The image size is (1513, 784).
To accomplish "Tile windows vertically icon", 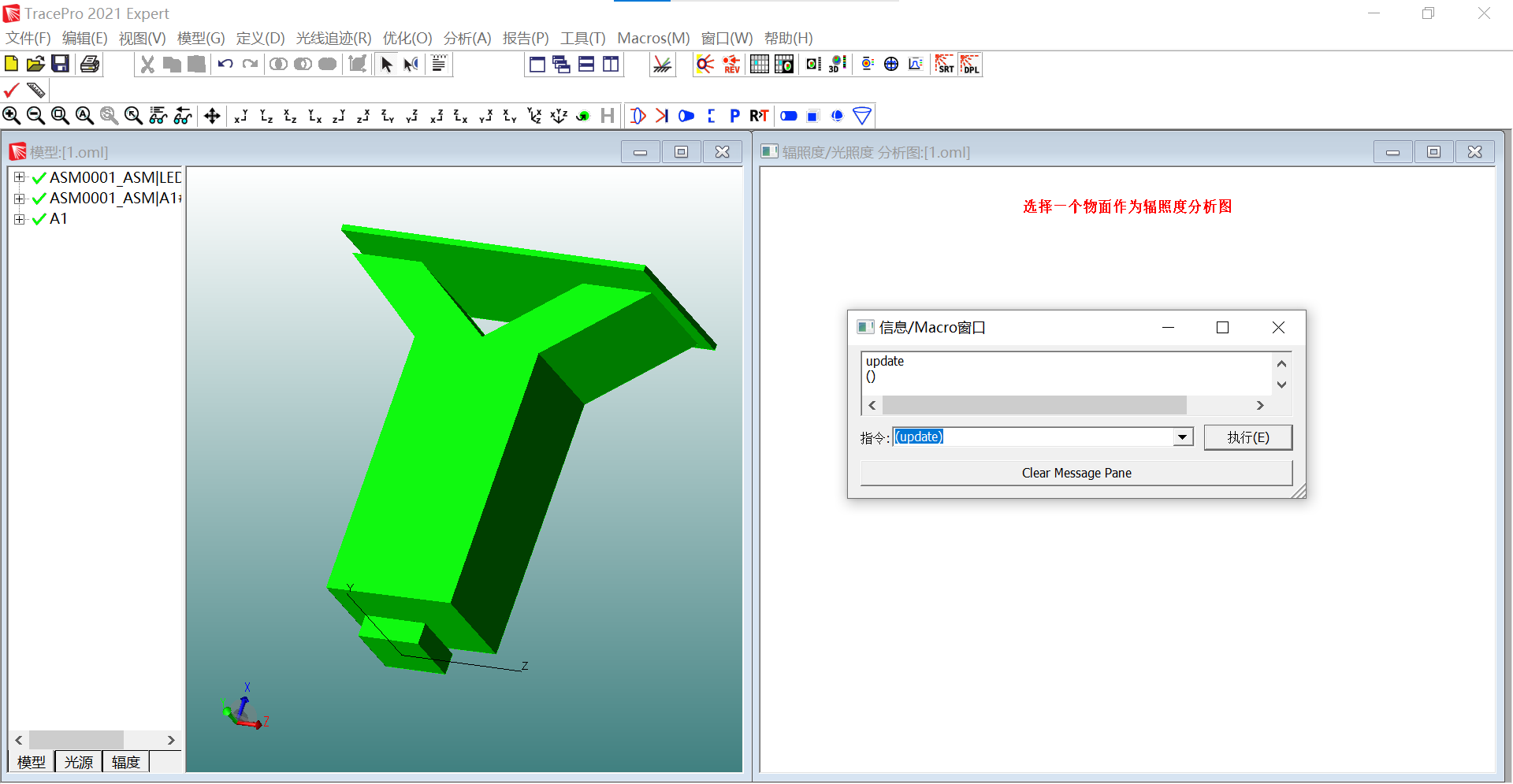I will (611, 64).
